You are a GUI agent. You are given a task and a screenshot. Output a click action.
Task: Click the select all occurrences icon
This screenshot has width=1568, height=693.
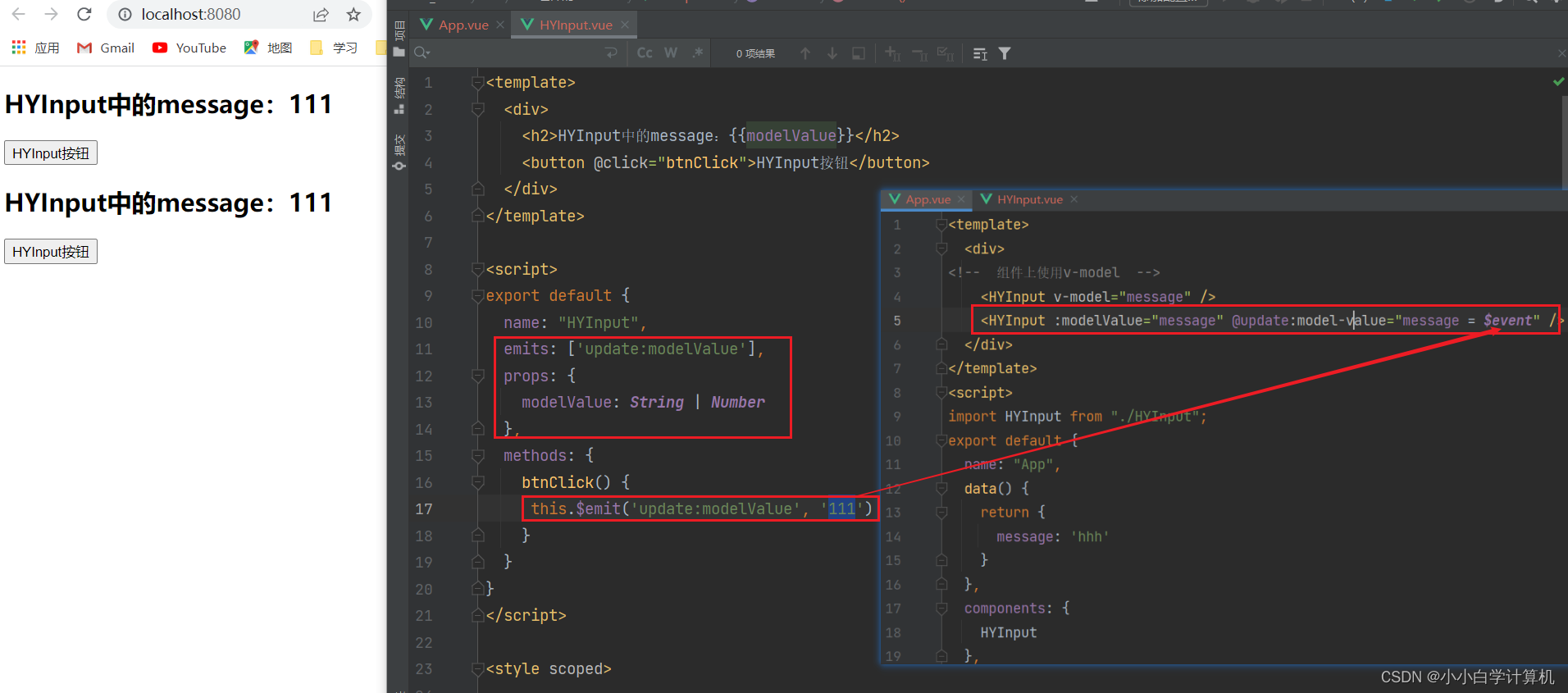click(859, 53)
